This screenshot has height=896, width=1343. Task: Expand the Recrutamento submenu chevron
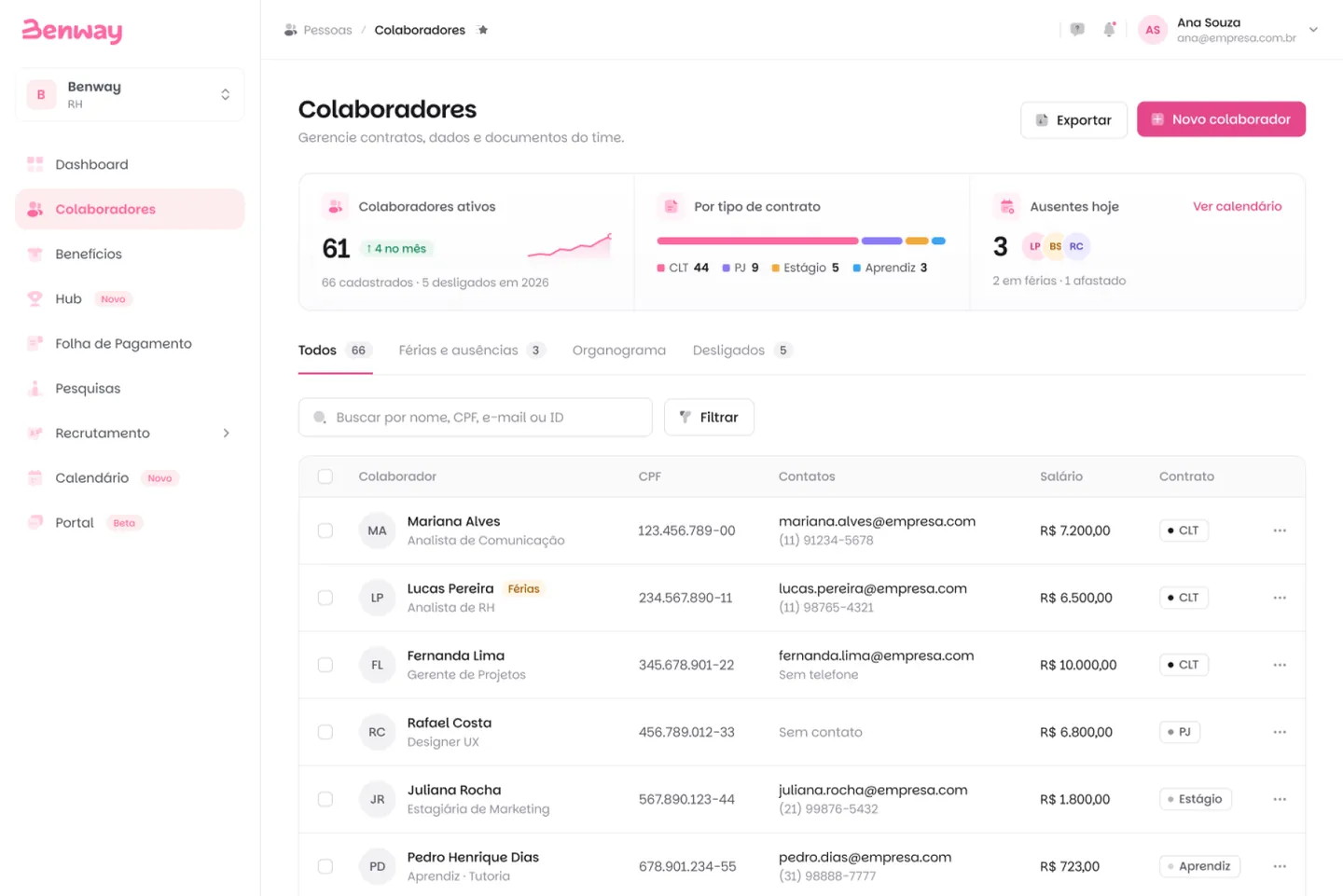(x=226, y=433)
